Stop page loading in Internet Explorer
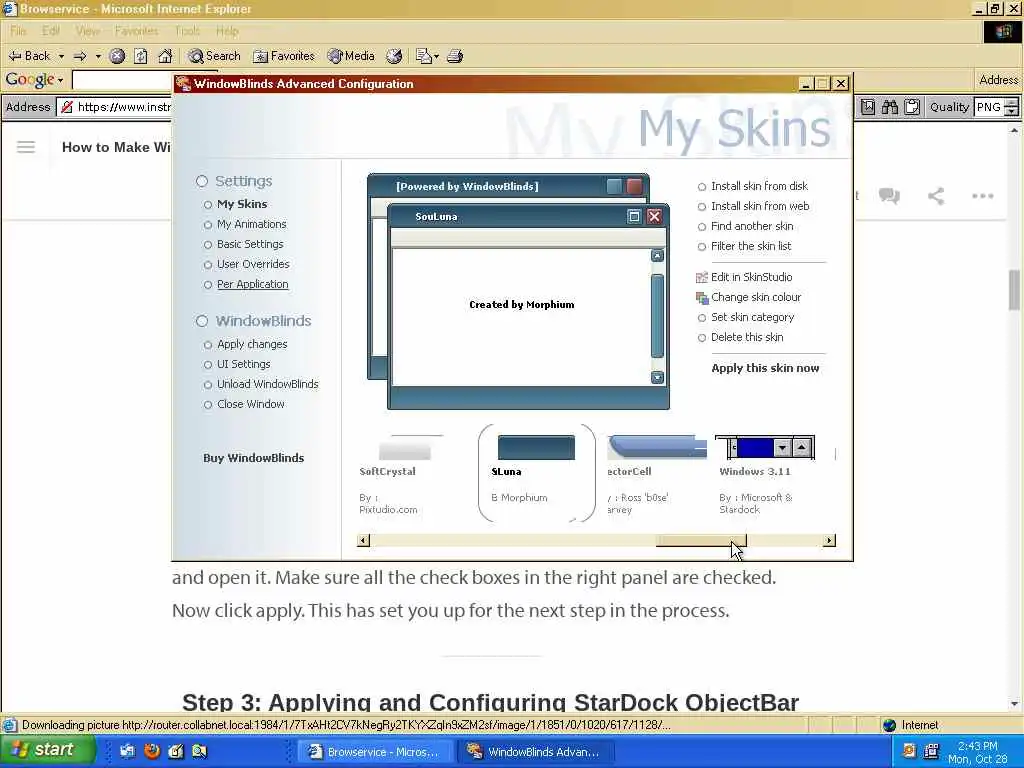 (x=117, y=56)
